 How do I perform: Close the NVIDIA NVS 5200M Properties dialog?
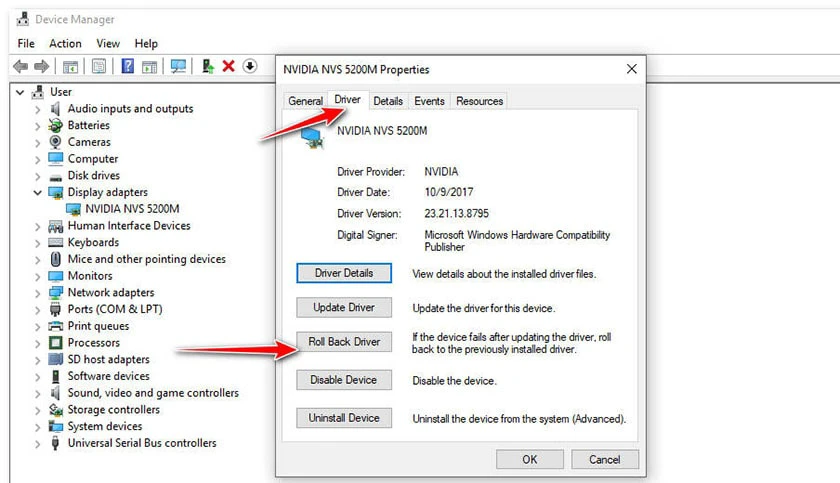632,69
